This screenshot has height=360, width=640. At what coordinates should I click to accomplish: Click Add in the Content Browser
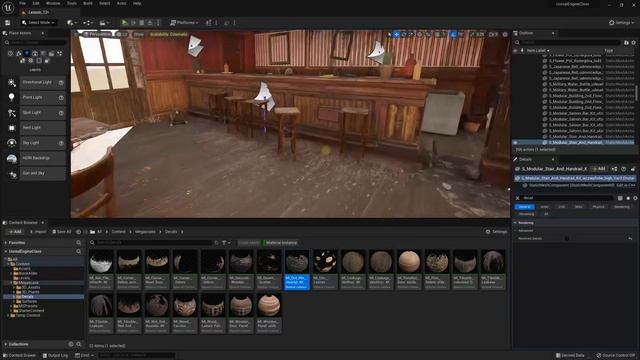(x=16, y=232)
